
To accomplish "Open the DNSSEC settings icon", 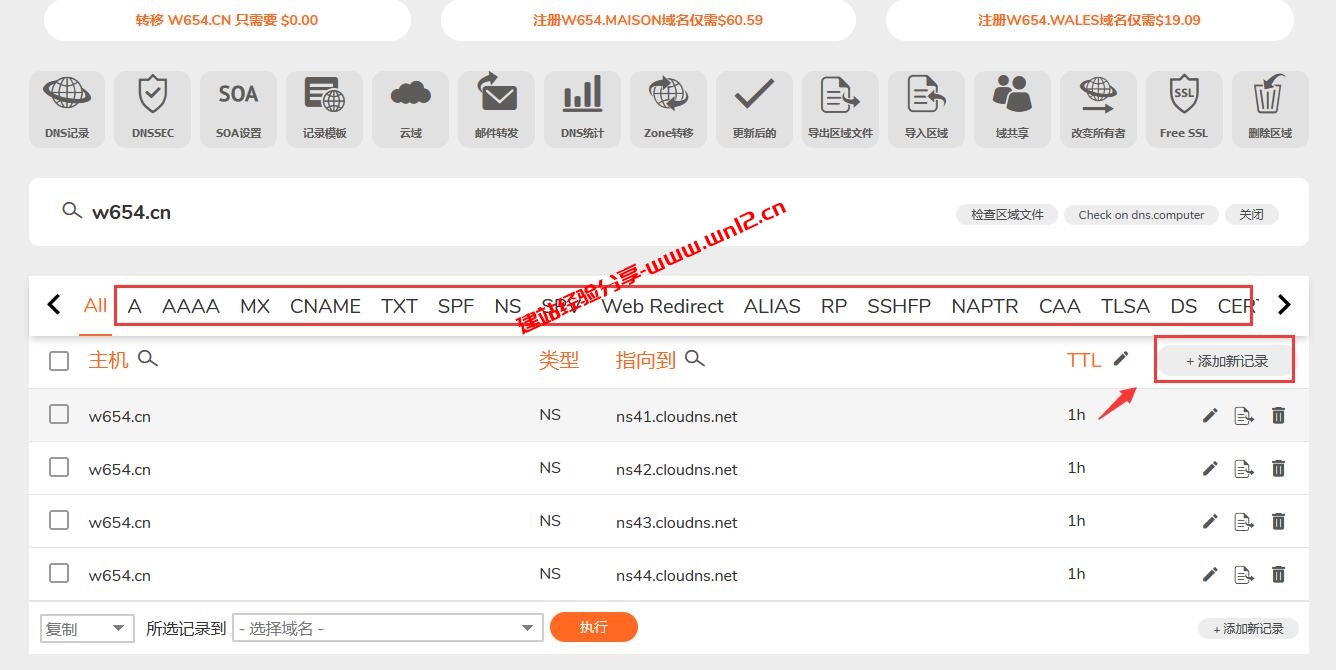I will pyautogui.click(x=152, y=108).
